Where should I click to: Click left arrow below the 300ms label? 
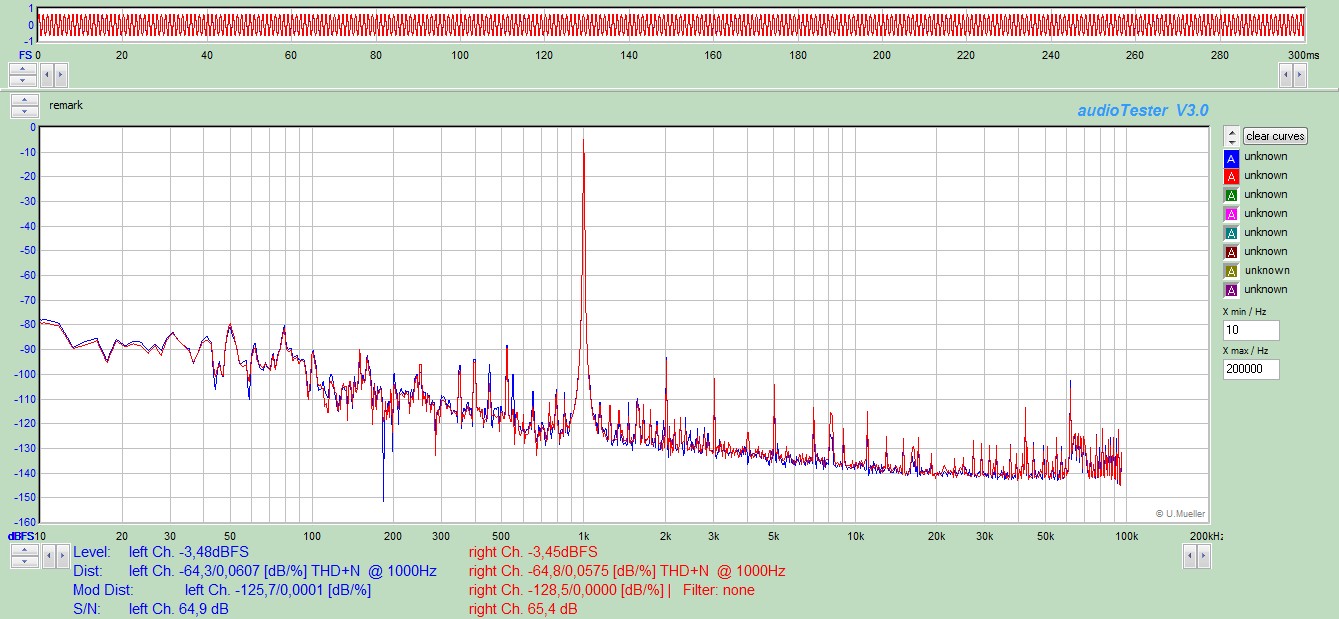1286,74
